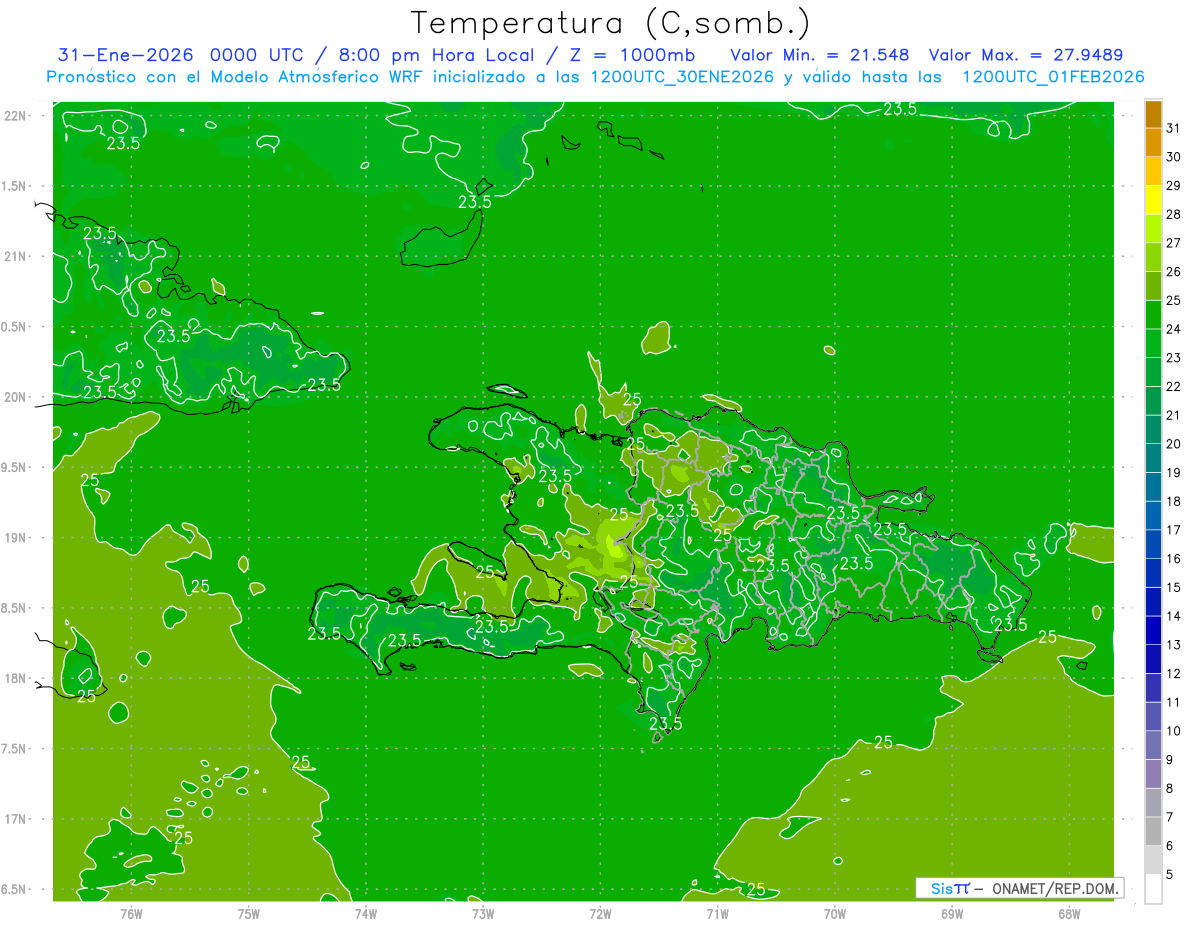Image resolution: width=1200 pixels, height=927 pixels.
Task: Click the colorbar label 28
Action: point(1173,214)
